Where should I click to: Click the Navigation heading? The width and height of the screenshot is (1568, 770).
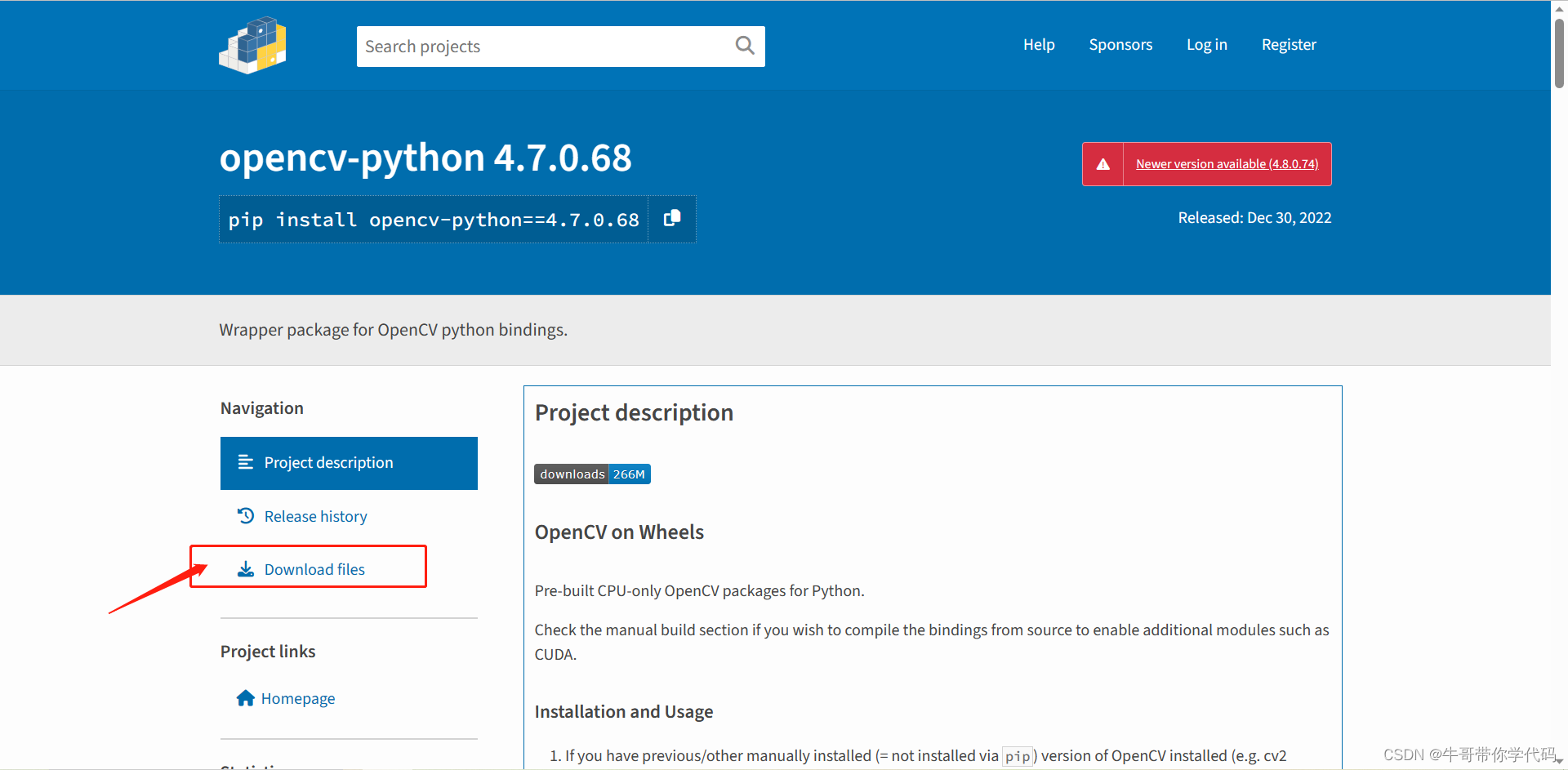click(x=262, y=408)
